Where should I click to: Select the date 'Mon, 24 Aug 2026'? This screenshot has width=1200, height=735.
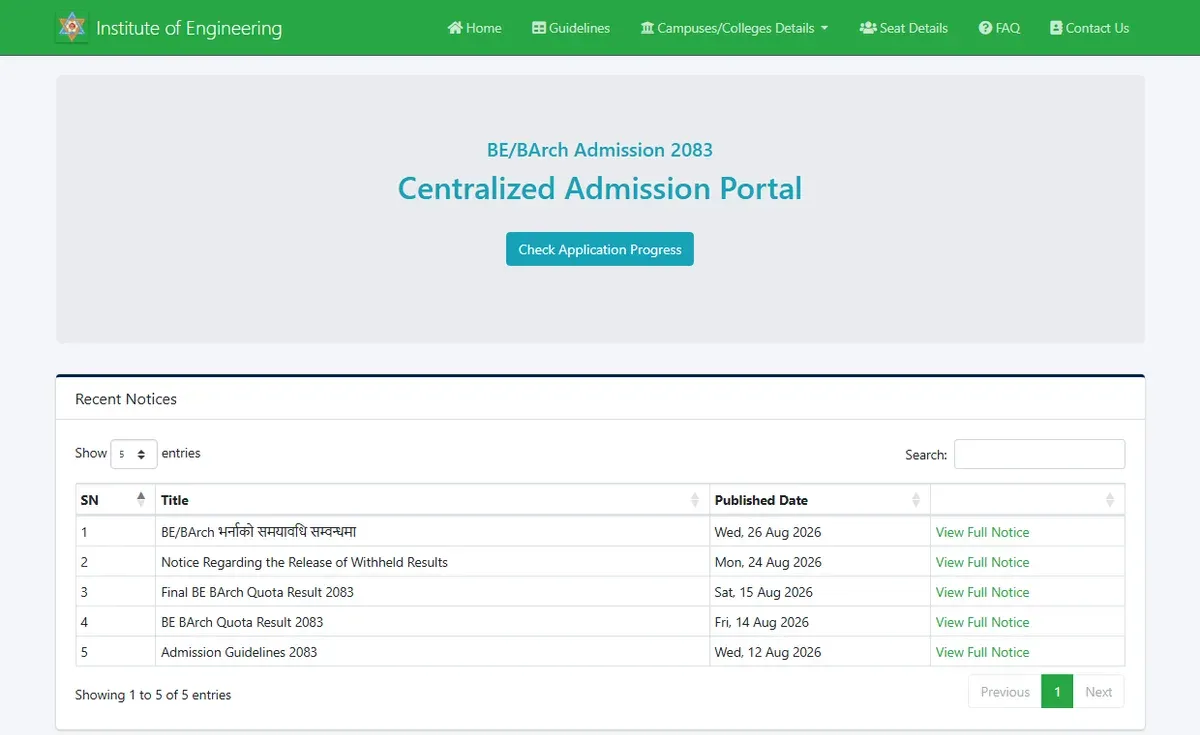(x=768, y=562)
